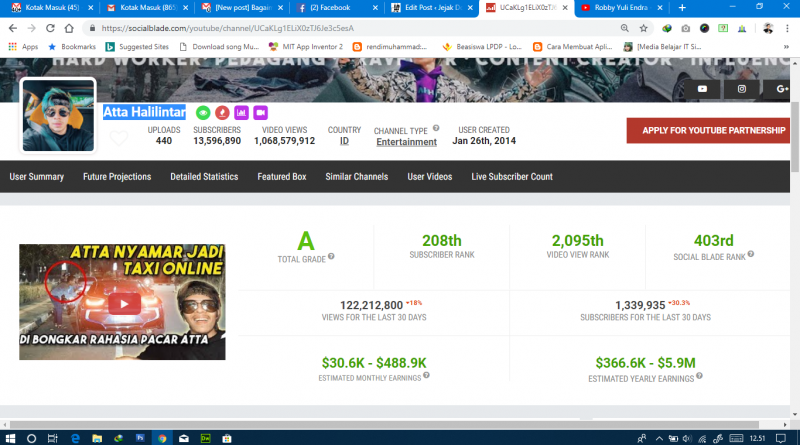Image resolution: width=800 pixels, height=445 pixels.
Task: Click Apply for YouTube Partnership button
Action: click(708, 131)
